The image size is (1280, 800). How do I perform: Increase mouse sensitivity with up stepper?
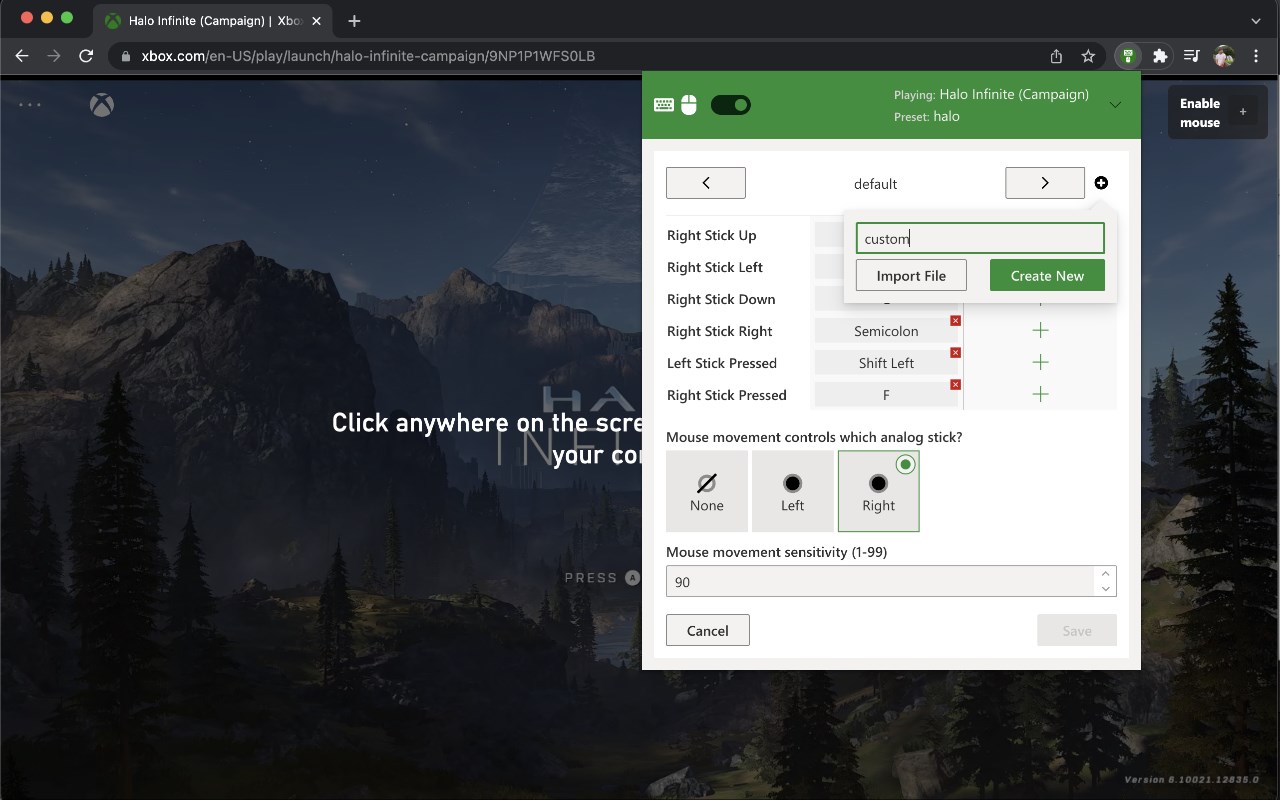[x=1105, y=574]
